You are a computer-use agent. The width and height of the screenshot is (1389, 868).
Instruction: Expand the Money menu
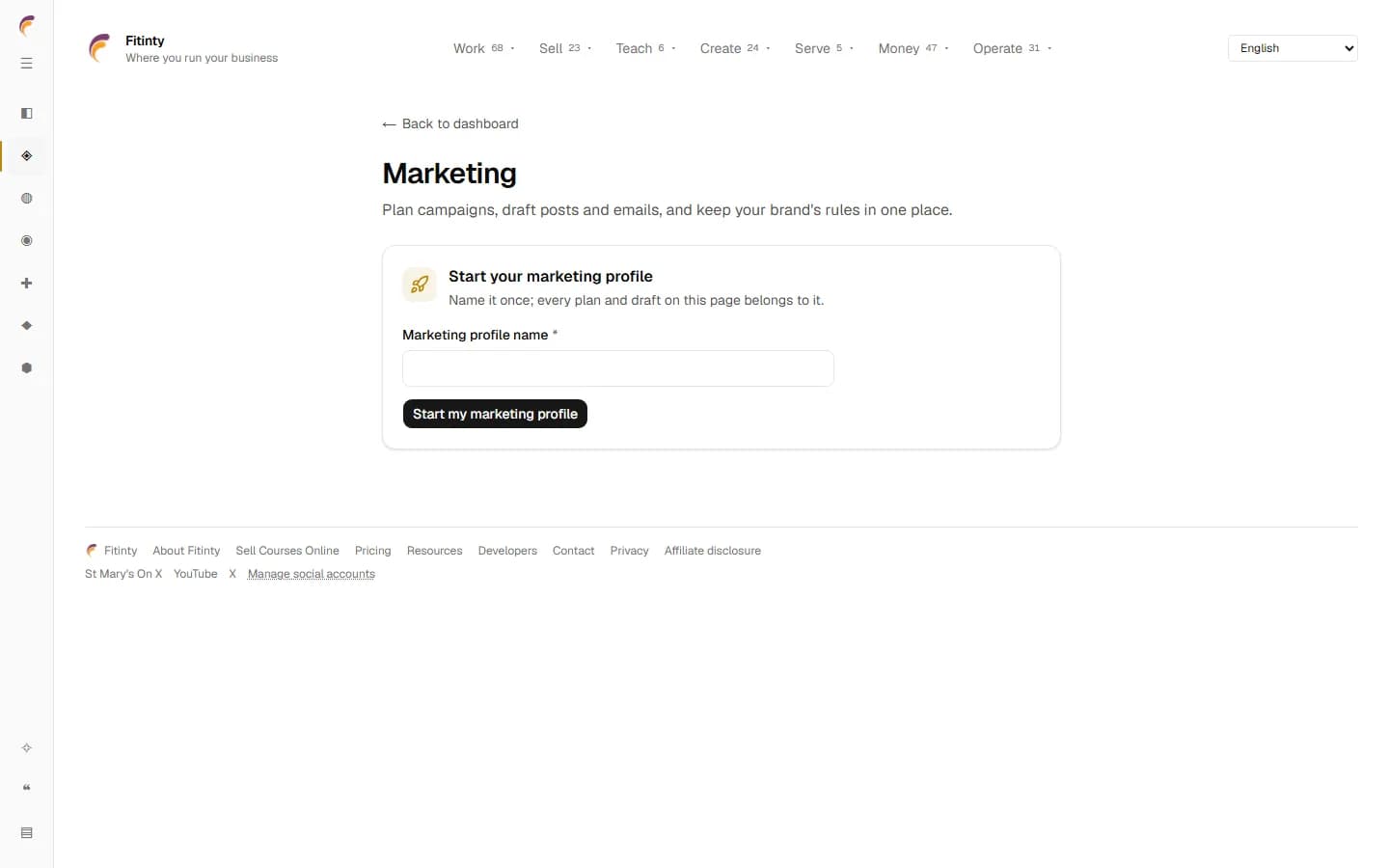(x=914, y=48)
